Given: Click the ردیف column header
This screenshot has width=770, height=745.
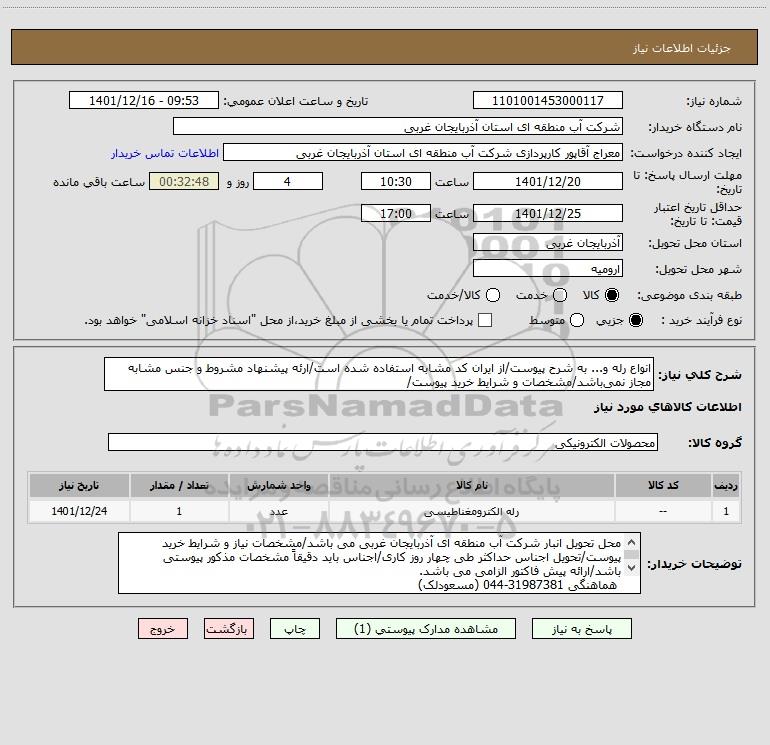Looking at the screenshot, I should [x=726, y=485].
